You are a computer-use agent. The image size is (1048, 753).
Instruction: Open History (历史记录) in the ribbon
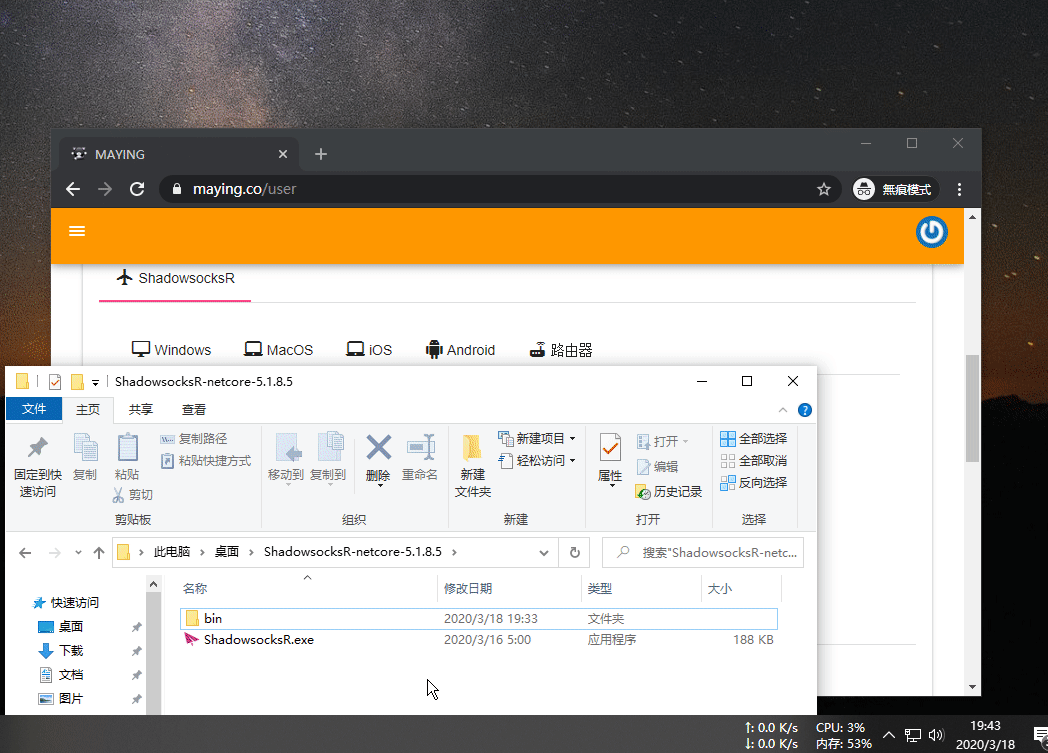tap(668, 492)
